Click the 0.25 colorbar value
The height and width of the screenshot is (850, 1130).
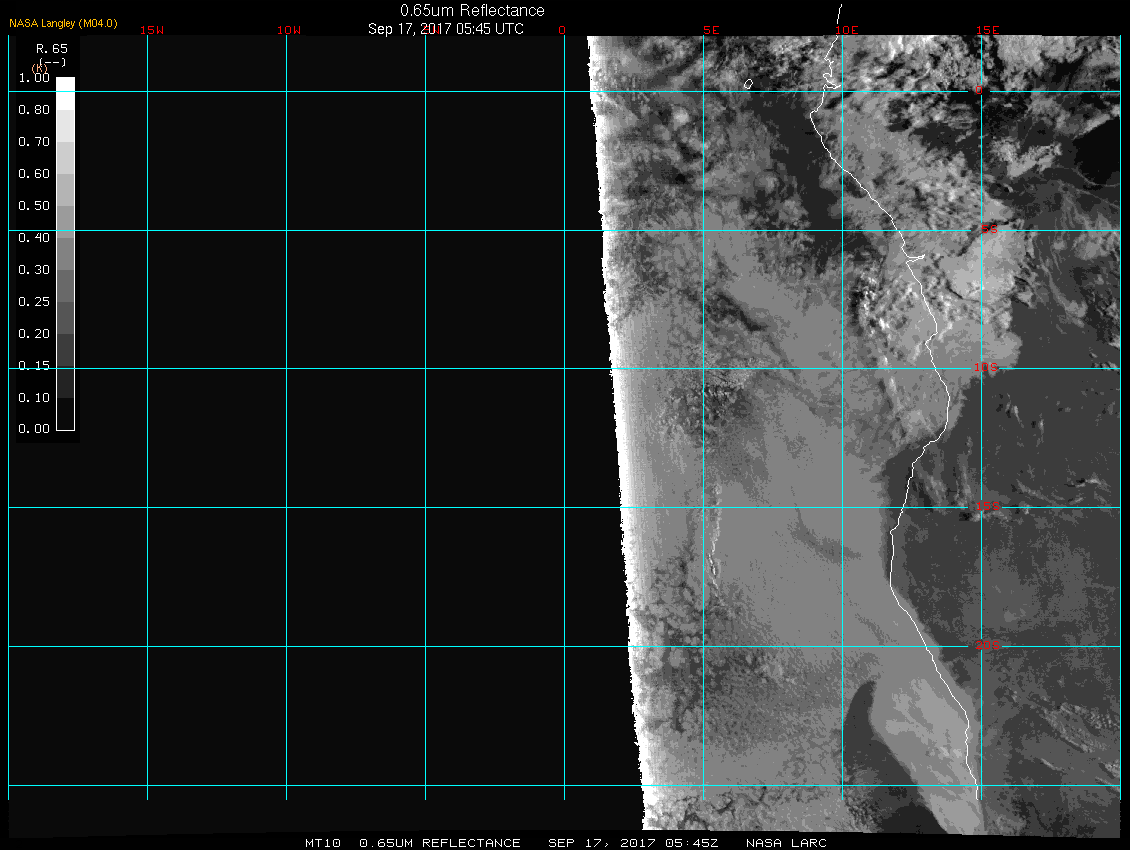[34, 301]
